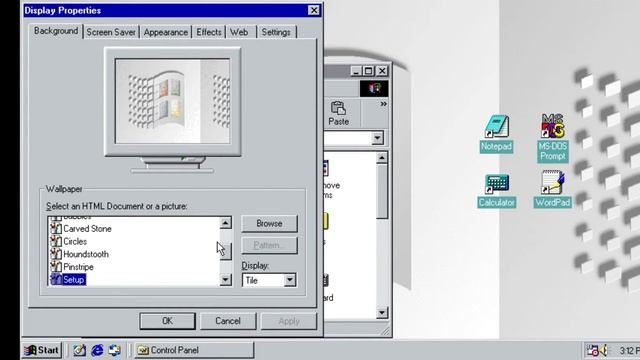Launch the WordPad desktop shortcut
The width and height of the screenshot is (640, 360).
(x=552, y=189)
